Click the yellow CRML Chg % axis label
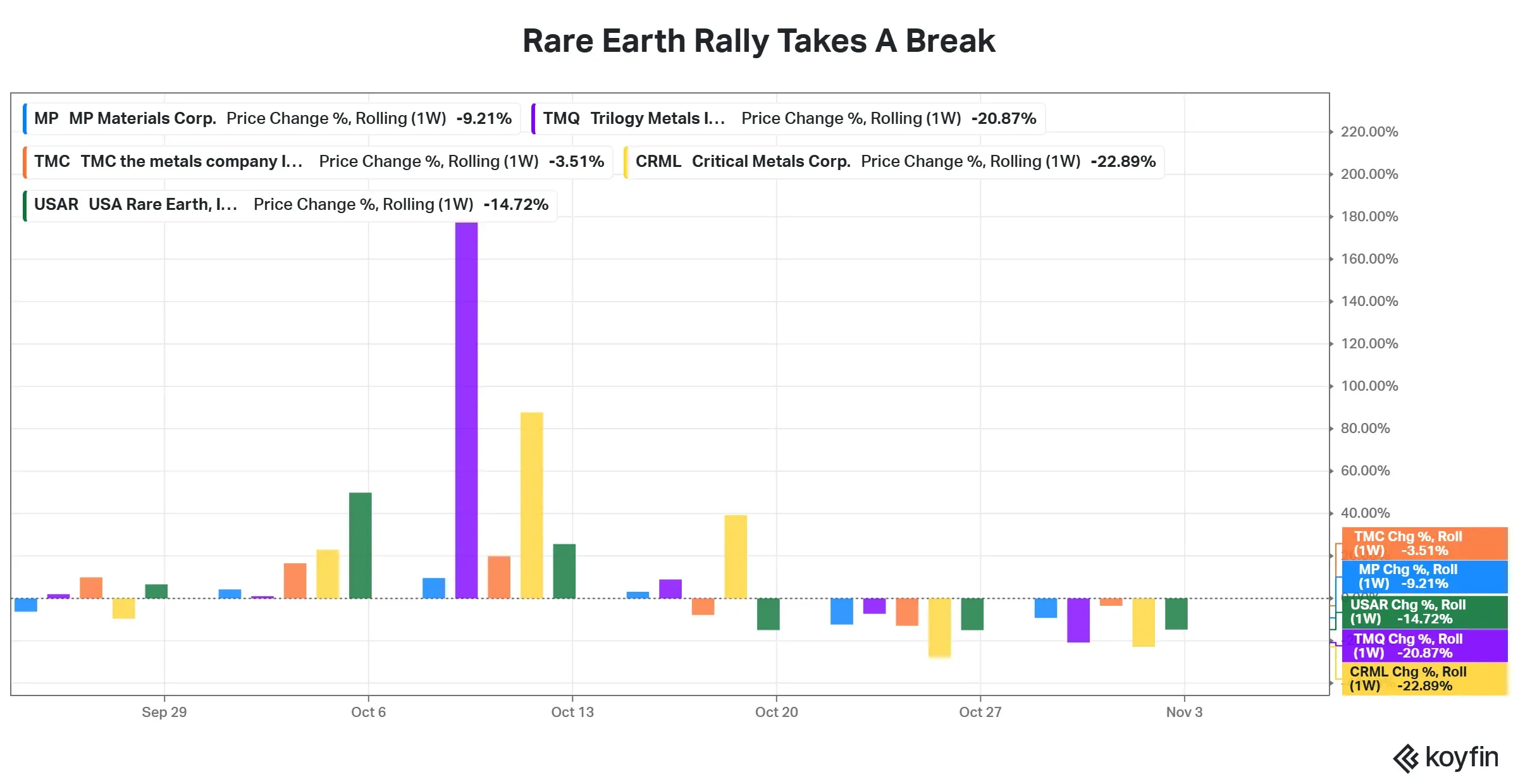The width and height of the screenshot is (1518, 784). (1424, 679)
